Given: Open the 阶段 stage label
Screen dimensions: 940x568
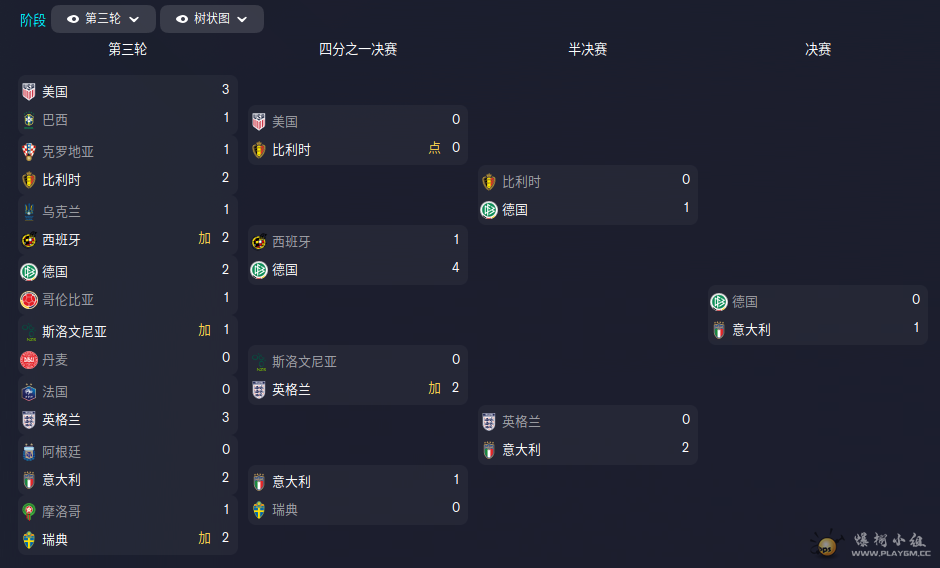Looking at the screenshot, I should tap(33, 20).
